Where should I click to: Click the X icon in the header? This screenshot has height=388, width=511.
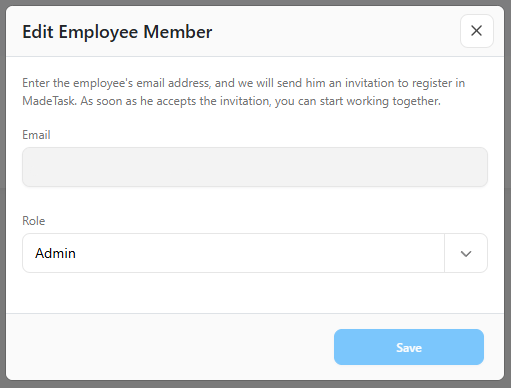pyautogui.click(x=476, y=31)
